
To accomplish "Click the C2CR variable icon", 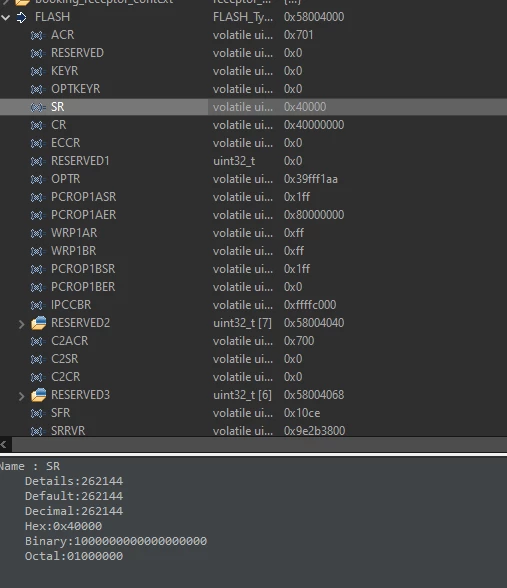I will pyautogui.click(x=38, y=377).
